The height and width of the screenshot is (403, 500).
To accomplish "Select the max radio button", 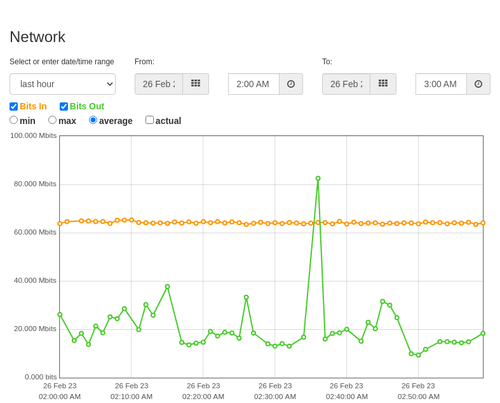I will coord(52,120).
